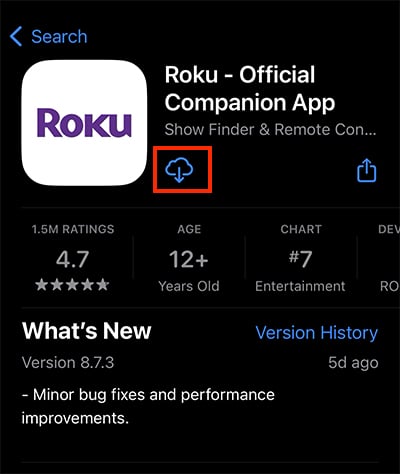Tap the 5d ago update date
The height and width of the screenshot is (474, 400).
click(x=353, y=363)
